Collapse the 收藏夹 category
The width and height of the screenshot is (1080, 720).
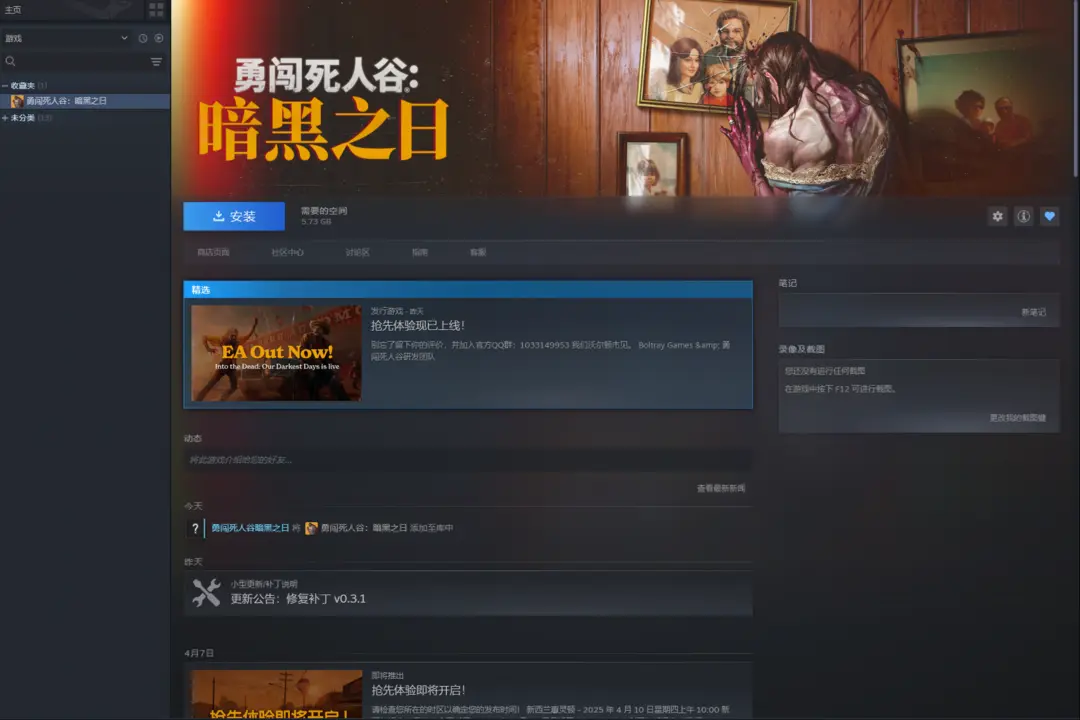click(5, 85)
